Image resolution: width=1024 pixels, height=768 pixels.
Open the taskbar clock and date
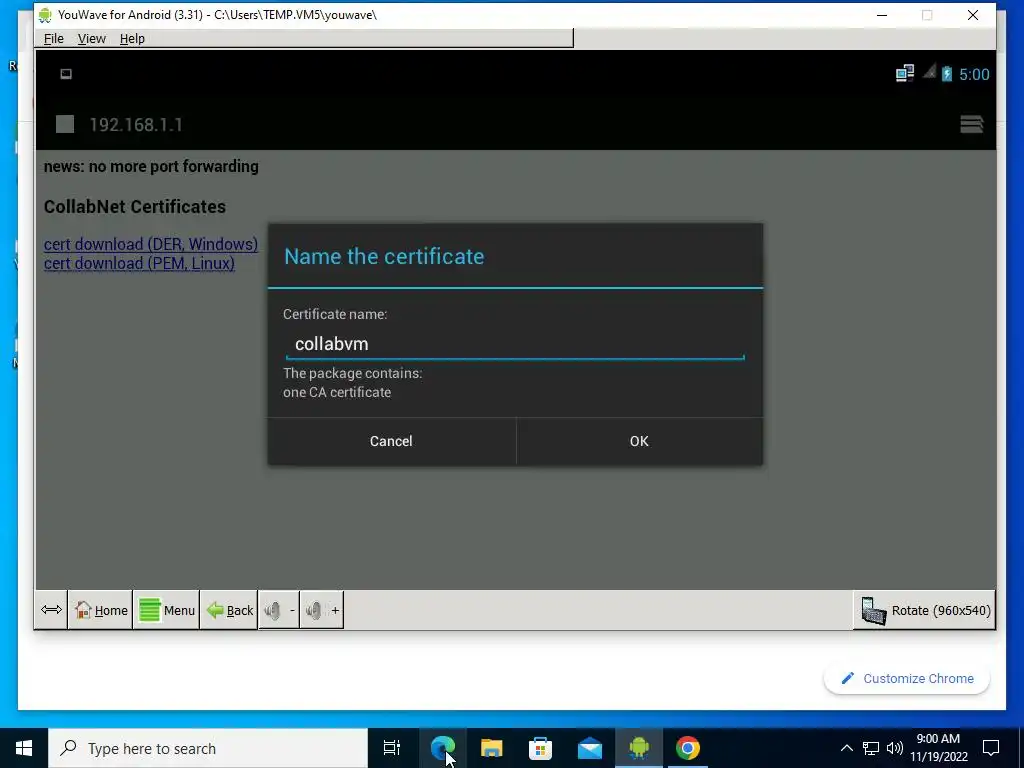click(938, 748)
